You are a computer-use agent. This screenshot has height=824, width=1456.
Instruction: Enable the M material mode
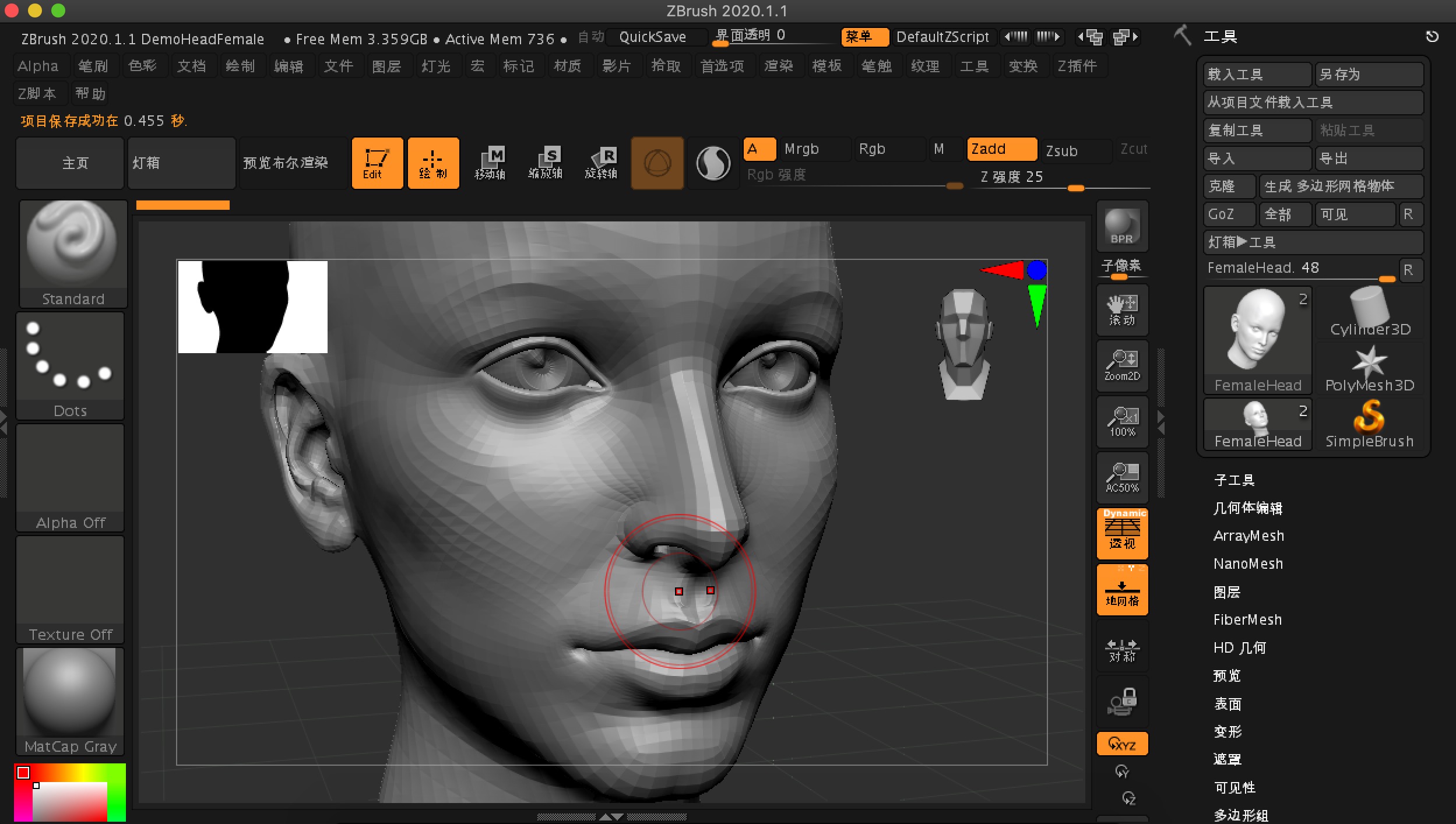[x=944, y=149]
